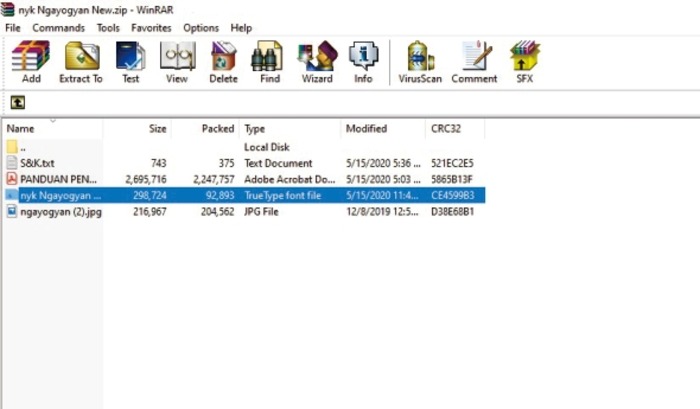
Task: Click the ngayogyan (2).jpg file icon
Action: coord(12,211)
